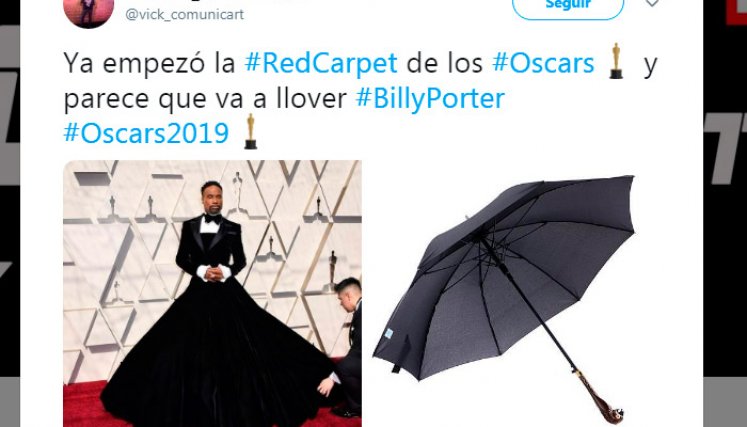Click the Seguir follow button

[568, 7]
